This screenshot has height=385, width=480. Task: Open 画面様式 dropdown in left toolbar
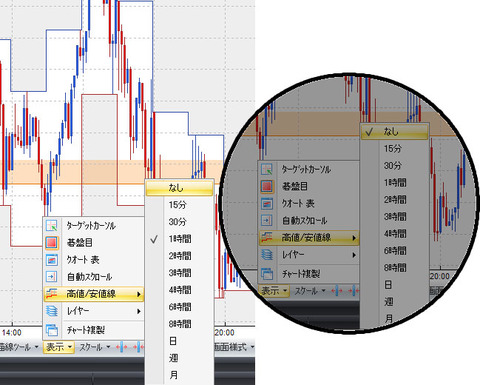pos(233,347)
